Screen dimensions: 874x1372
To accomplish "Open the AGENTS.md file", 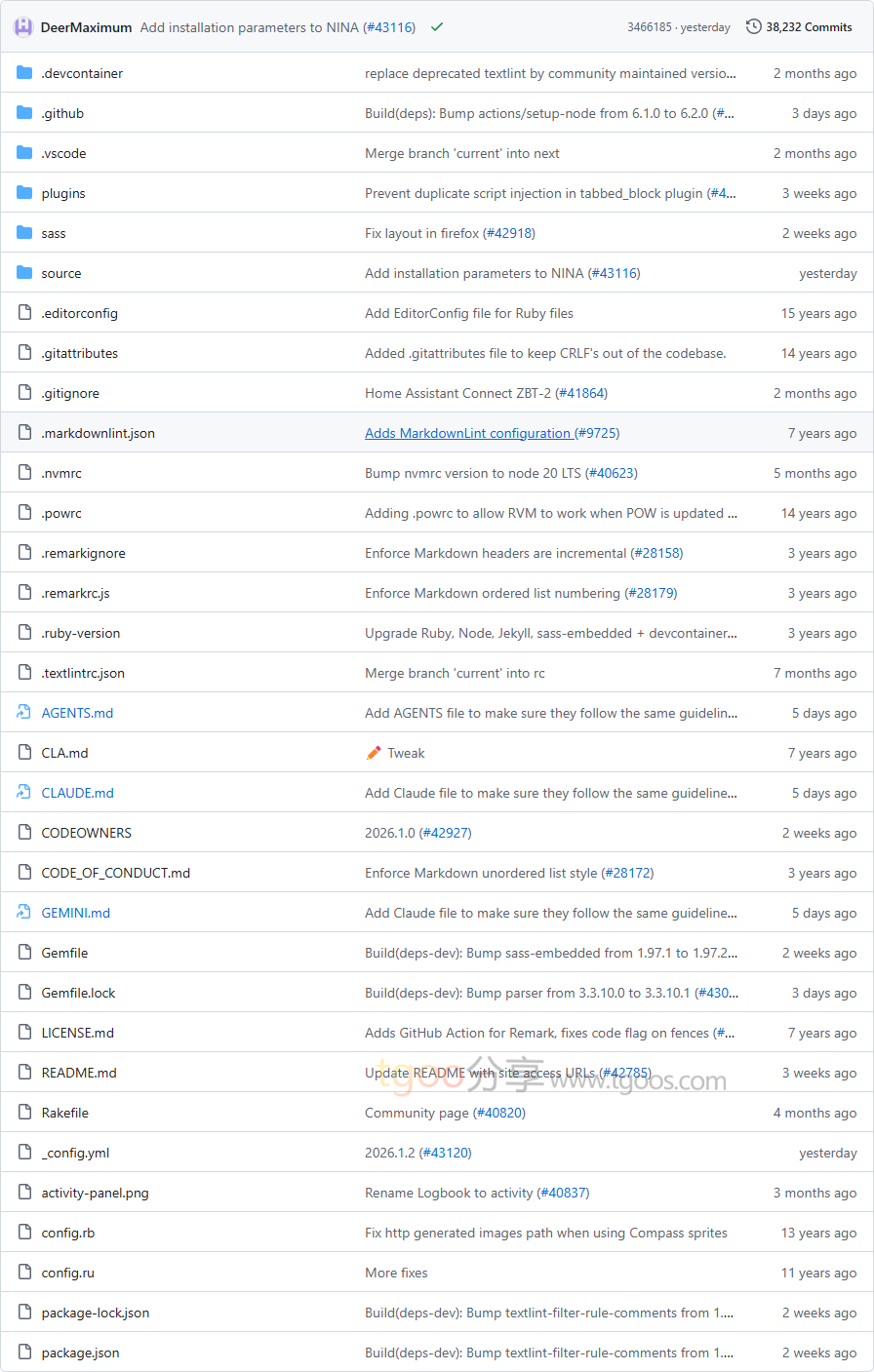I will (x=77, y=713).
